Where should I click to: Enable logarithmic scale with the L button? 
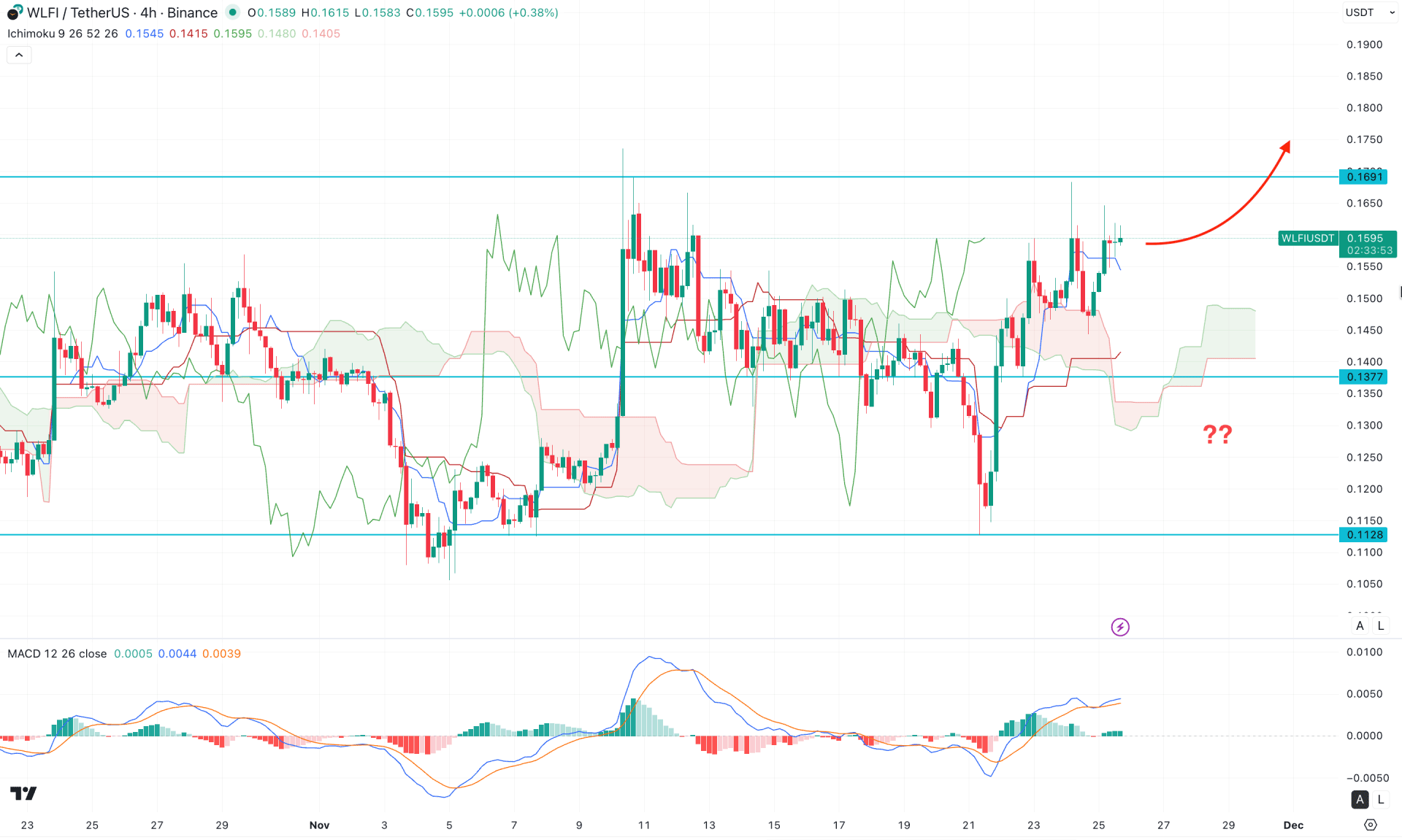coord(1381,625)
